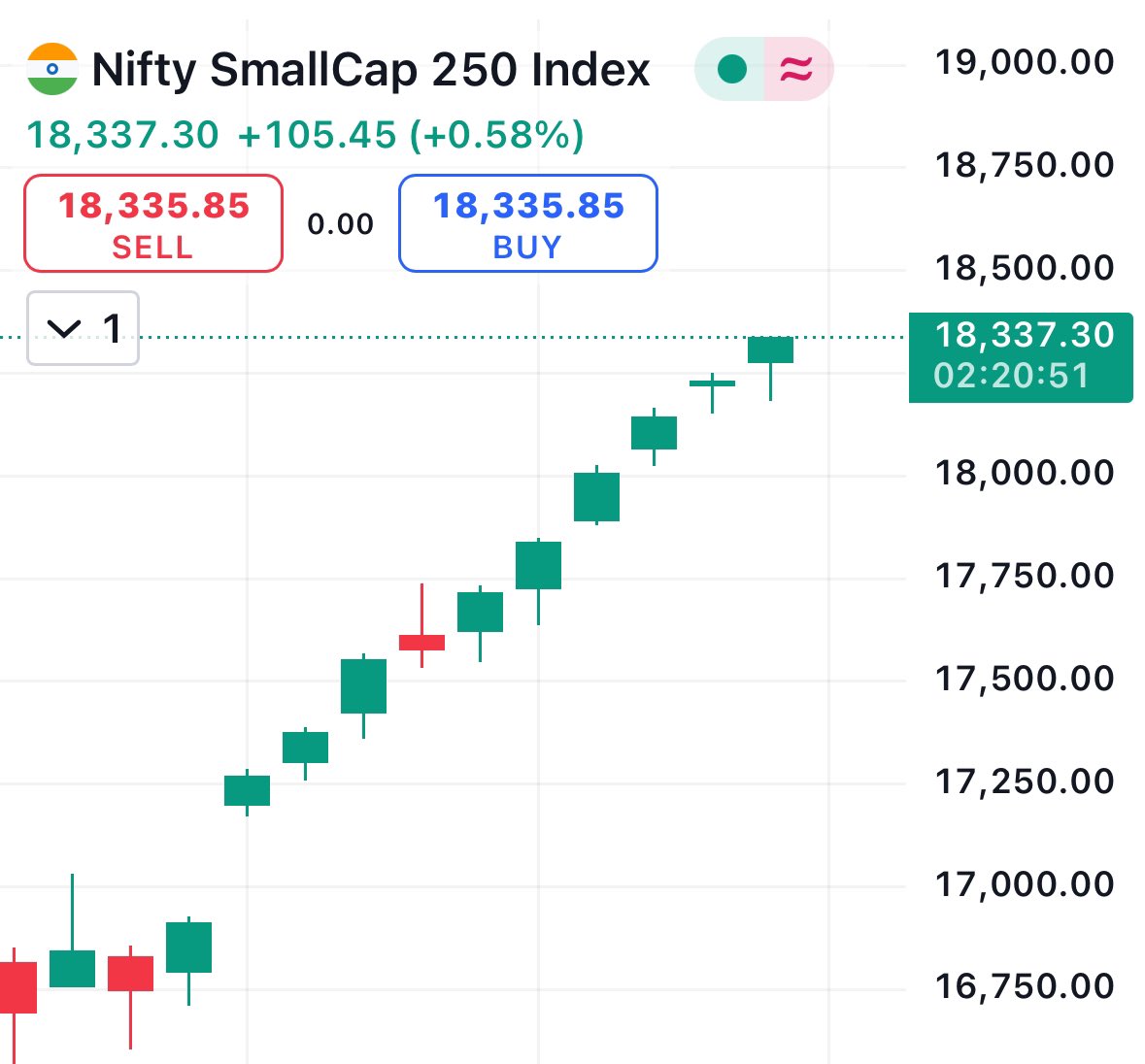This screenshot has width=1145, height=1064.
Task: Click the countdown timer 02:20:51
Action: click(1011, 376)
